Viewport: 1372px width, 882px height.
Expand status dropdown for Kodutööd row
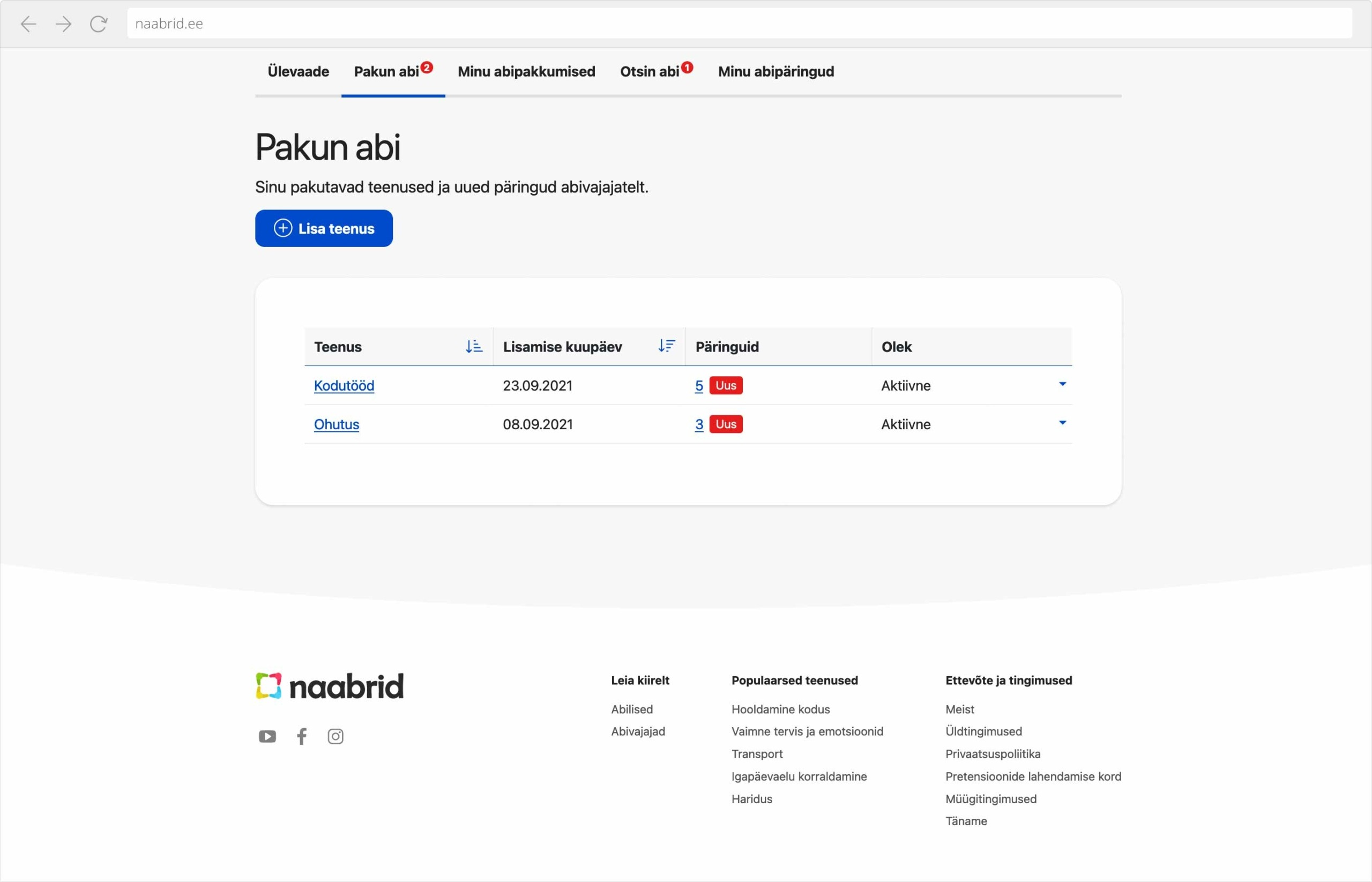1063,384
